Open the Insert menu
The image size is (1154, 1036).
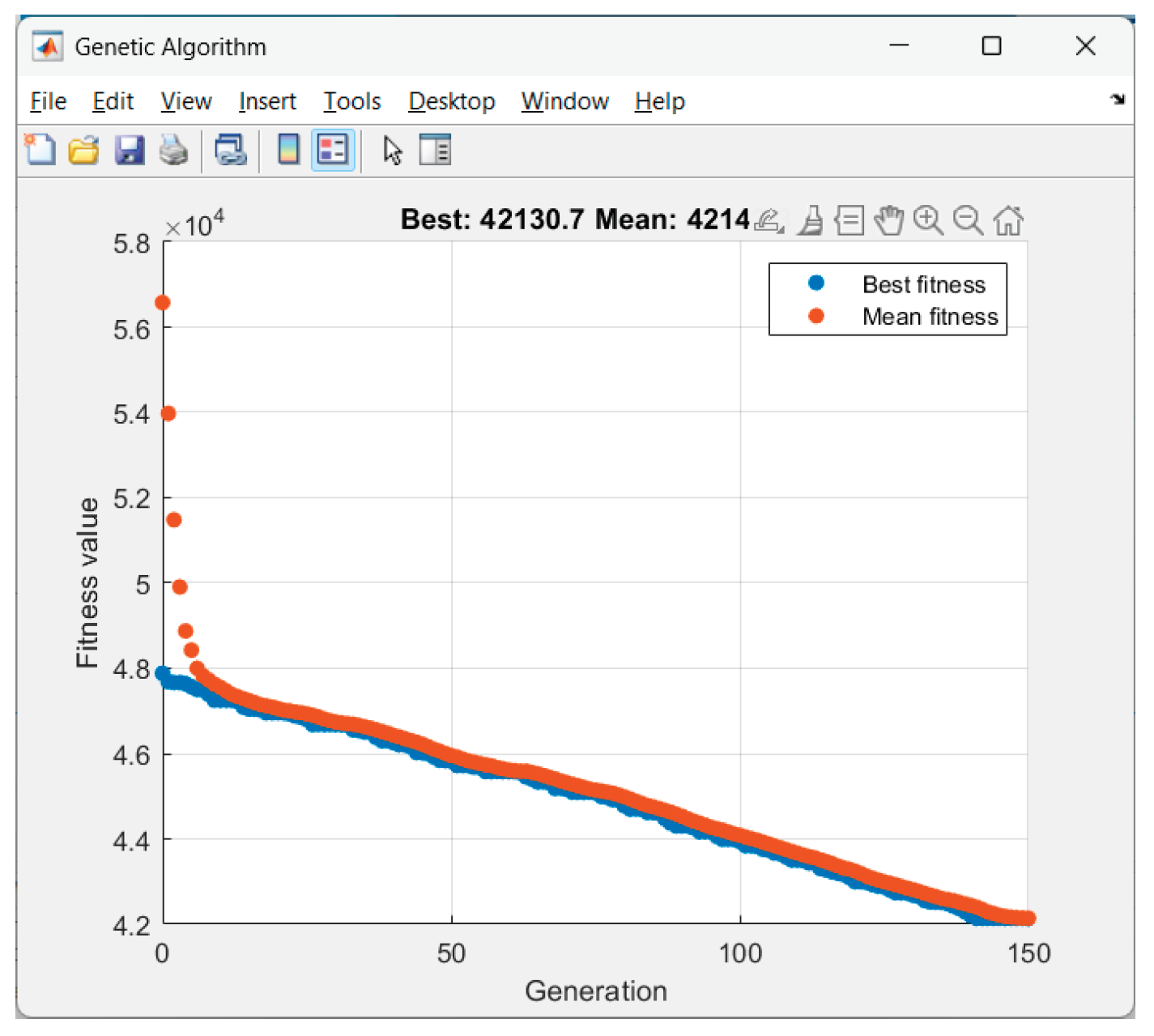click(267, 101)
